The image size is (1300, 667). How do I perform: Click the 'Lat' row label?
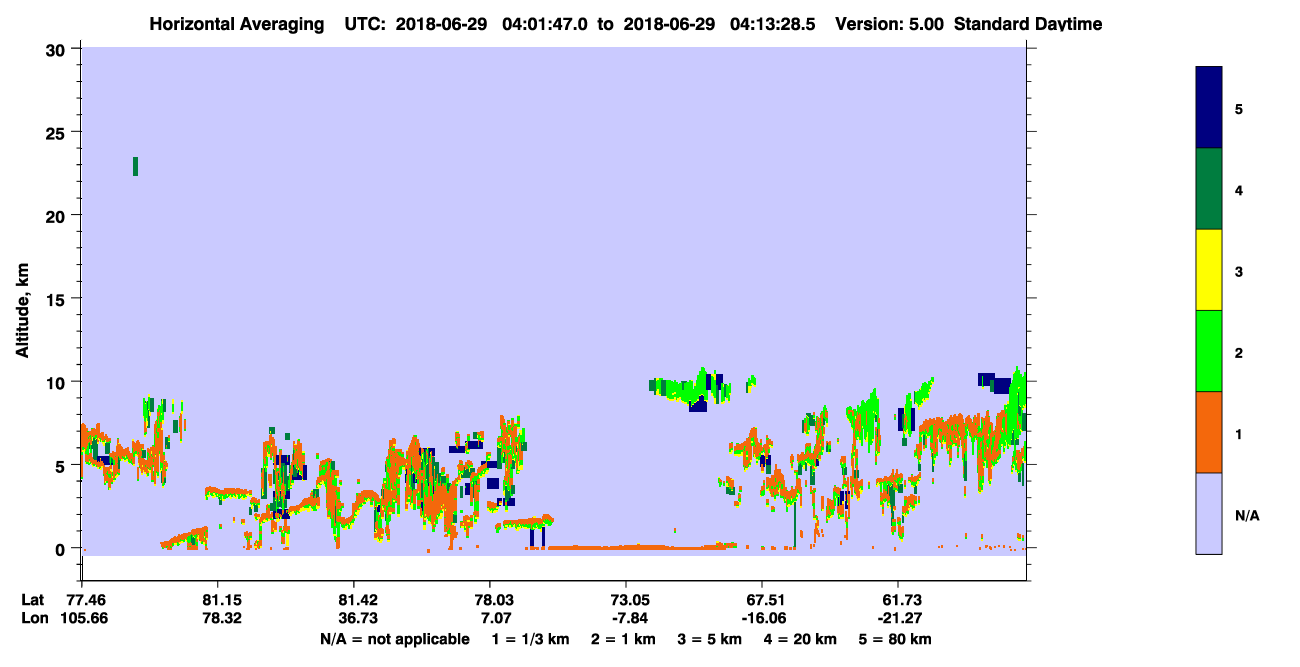point(33,600)
